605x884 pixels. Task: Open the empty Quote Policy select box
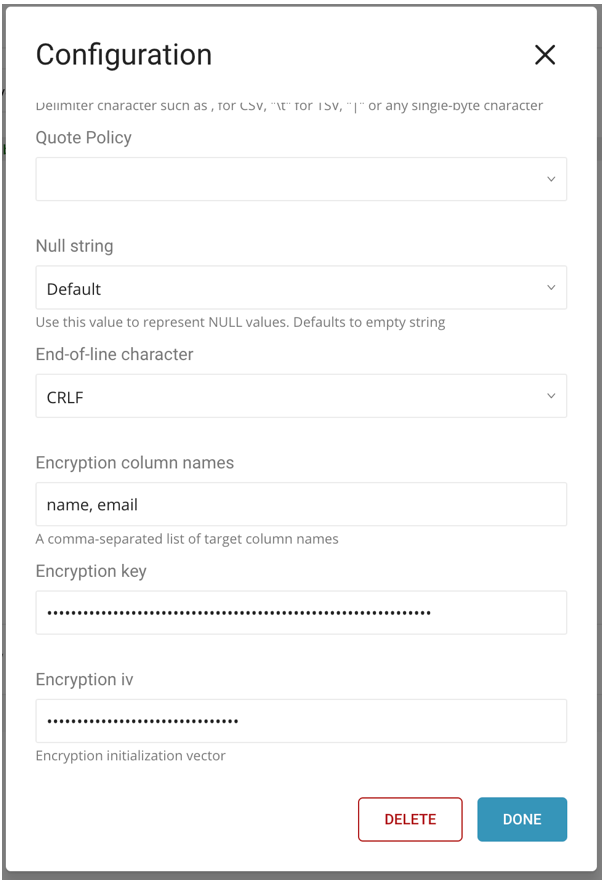(290, 180)
